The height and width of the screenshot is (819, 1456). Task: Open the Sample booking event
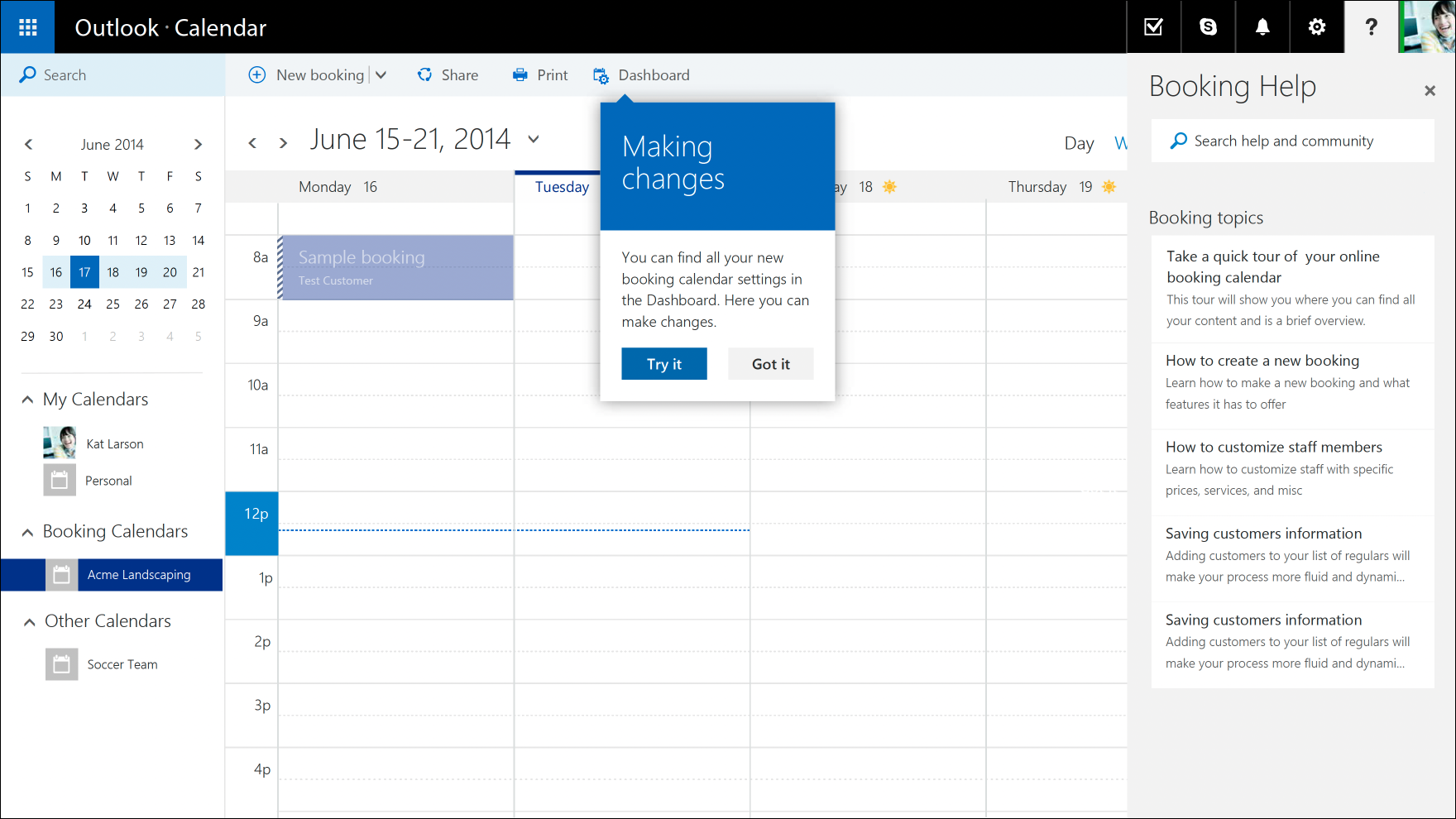click(x=396, y=267)
